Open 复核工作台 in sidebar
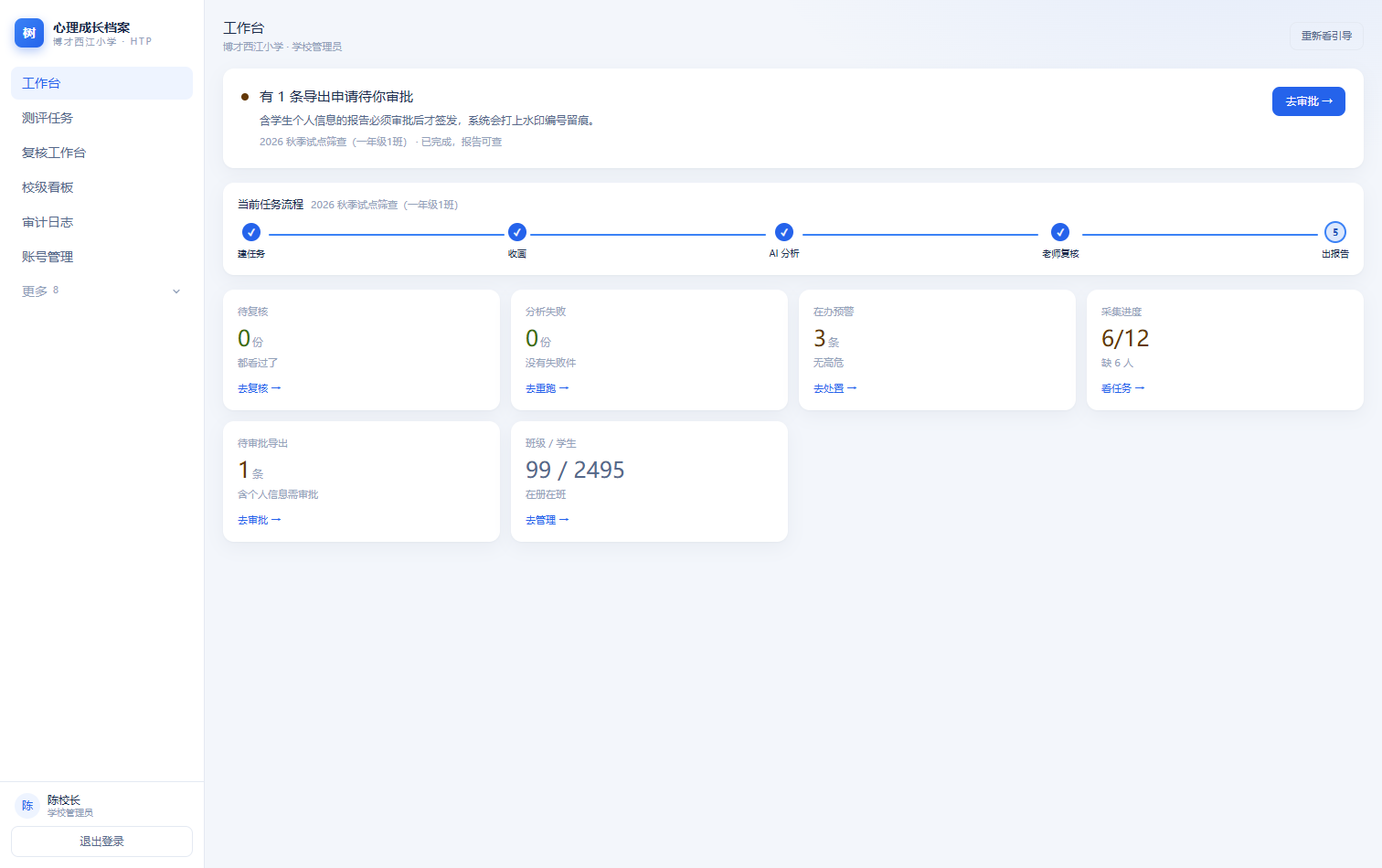This screenshot has height=868, width=1382. point(101,153)
